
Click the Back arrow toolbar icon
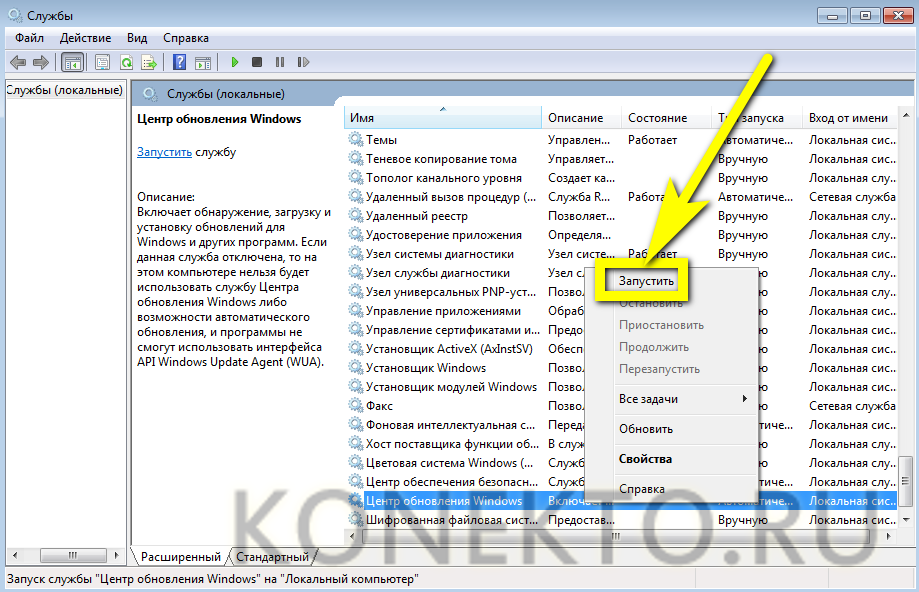coord(18,62)
